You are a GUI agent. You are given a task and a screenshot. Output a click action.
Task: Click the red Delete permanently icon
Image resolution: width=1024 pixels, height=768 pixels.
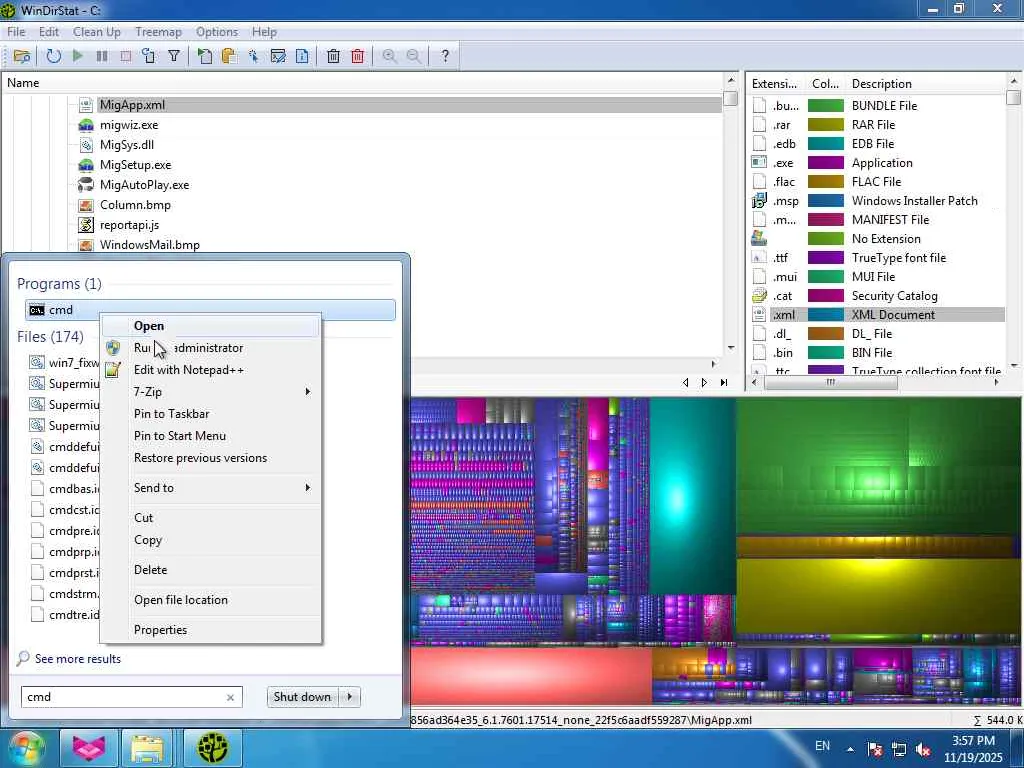(357, 56)
